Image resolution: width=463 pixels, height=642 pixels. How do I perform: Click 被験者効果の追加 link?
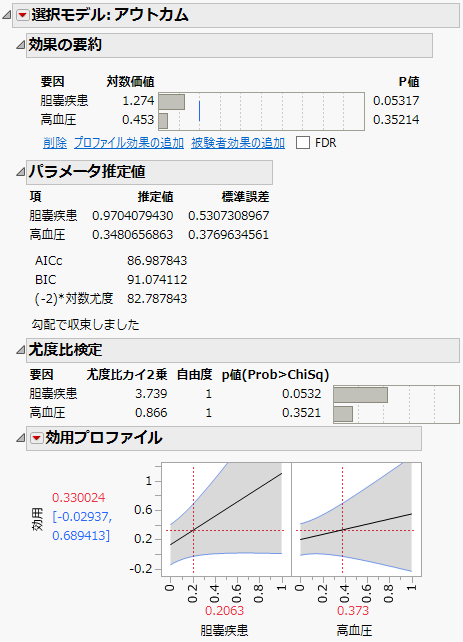238,143
